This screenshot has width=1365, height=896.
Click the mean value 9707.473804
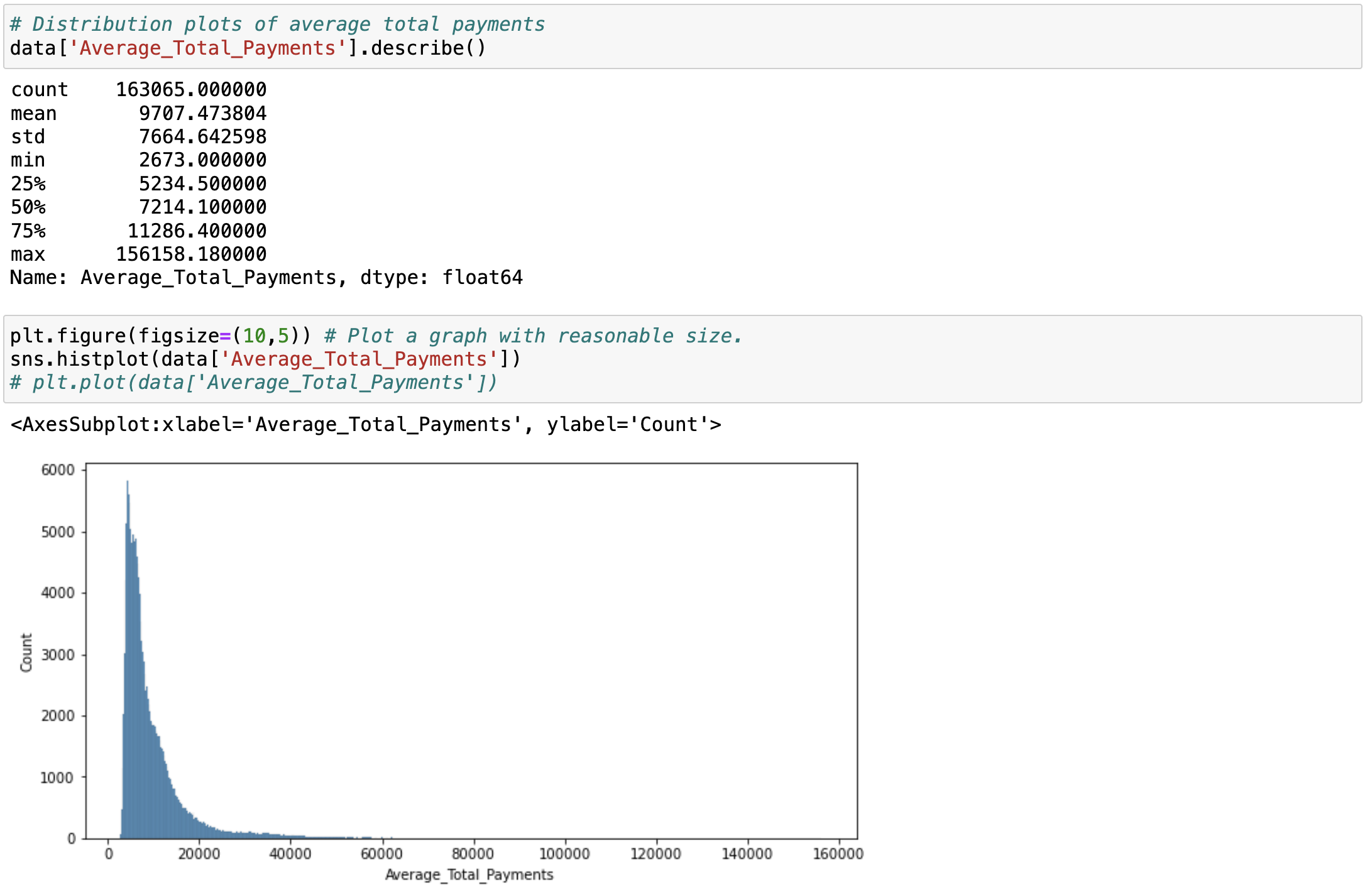point(202,114)
